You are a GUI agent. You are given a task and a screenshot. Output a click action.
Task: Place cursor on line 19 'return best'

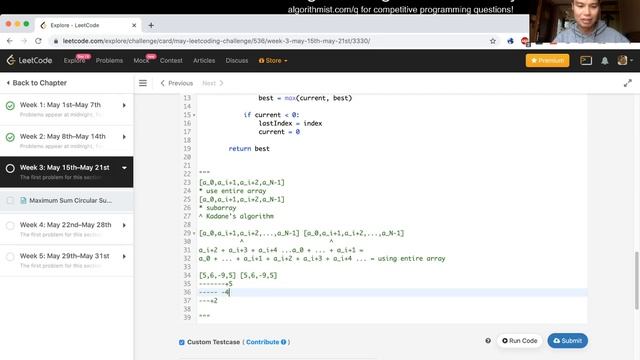point(249,149)
